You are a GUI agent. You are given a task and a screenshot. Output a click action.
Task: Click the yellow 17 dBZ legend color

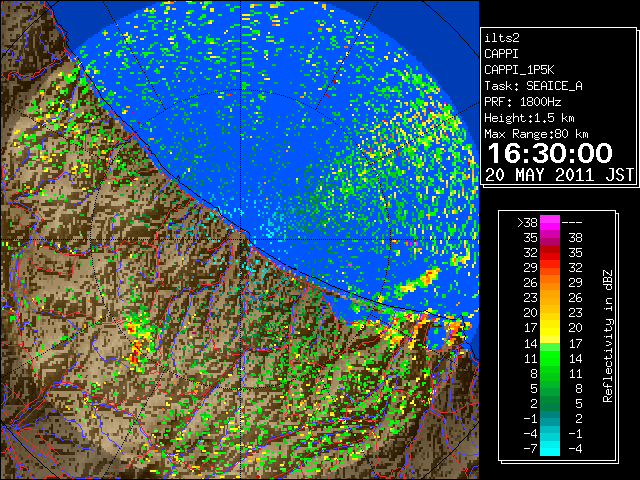(550, 328)
